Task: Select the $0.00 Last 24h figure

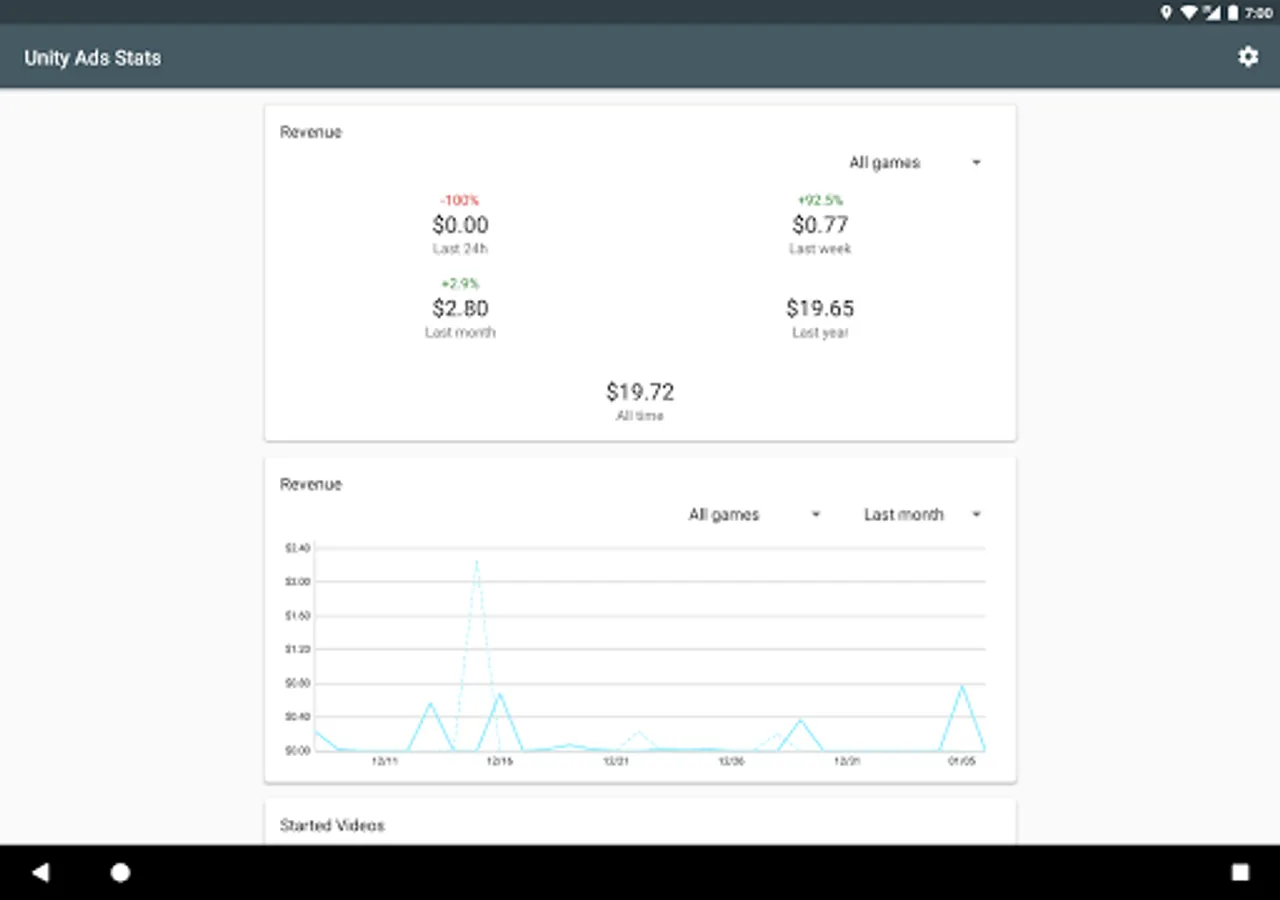Action: point(460,225)
